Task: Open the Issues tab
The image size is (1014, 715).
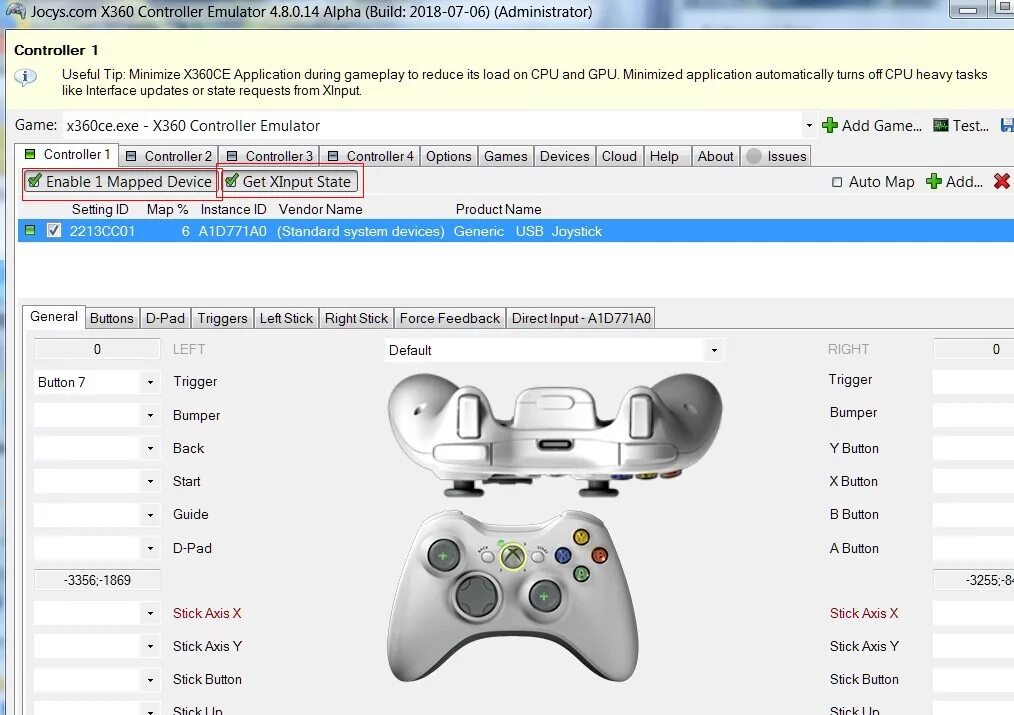Action: pyautogui.click(x=776, y=156)
